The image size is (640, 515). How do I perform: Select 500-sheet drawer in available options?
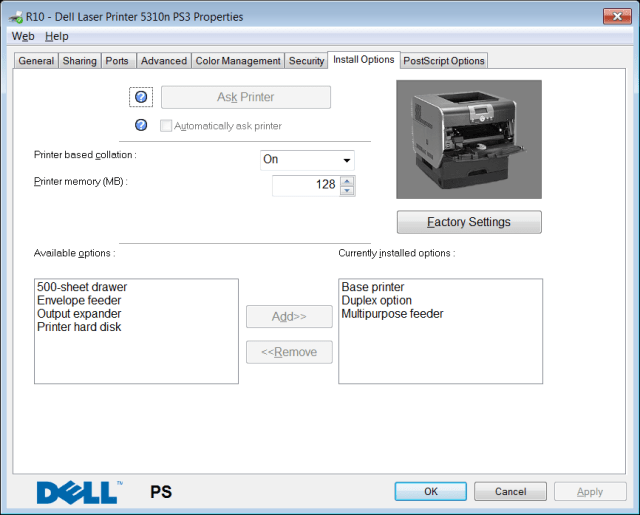(x=82, y=287)
